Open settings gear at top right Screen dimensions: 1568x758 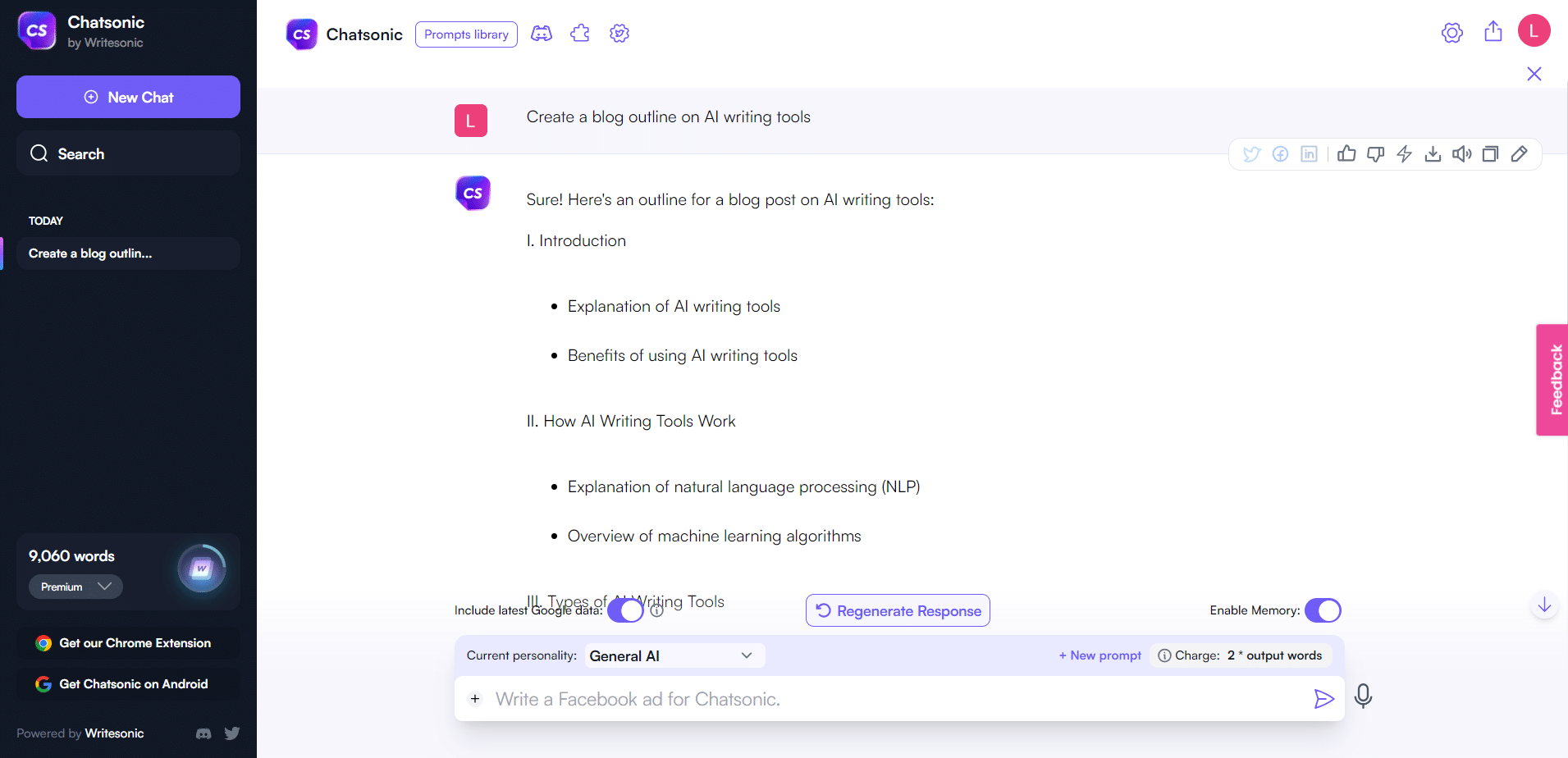[1452, 33]
